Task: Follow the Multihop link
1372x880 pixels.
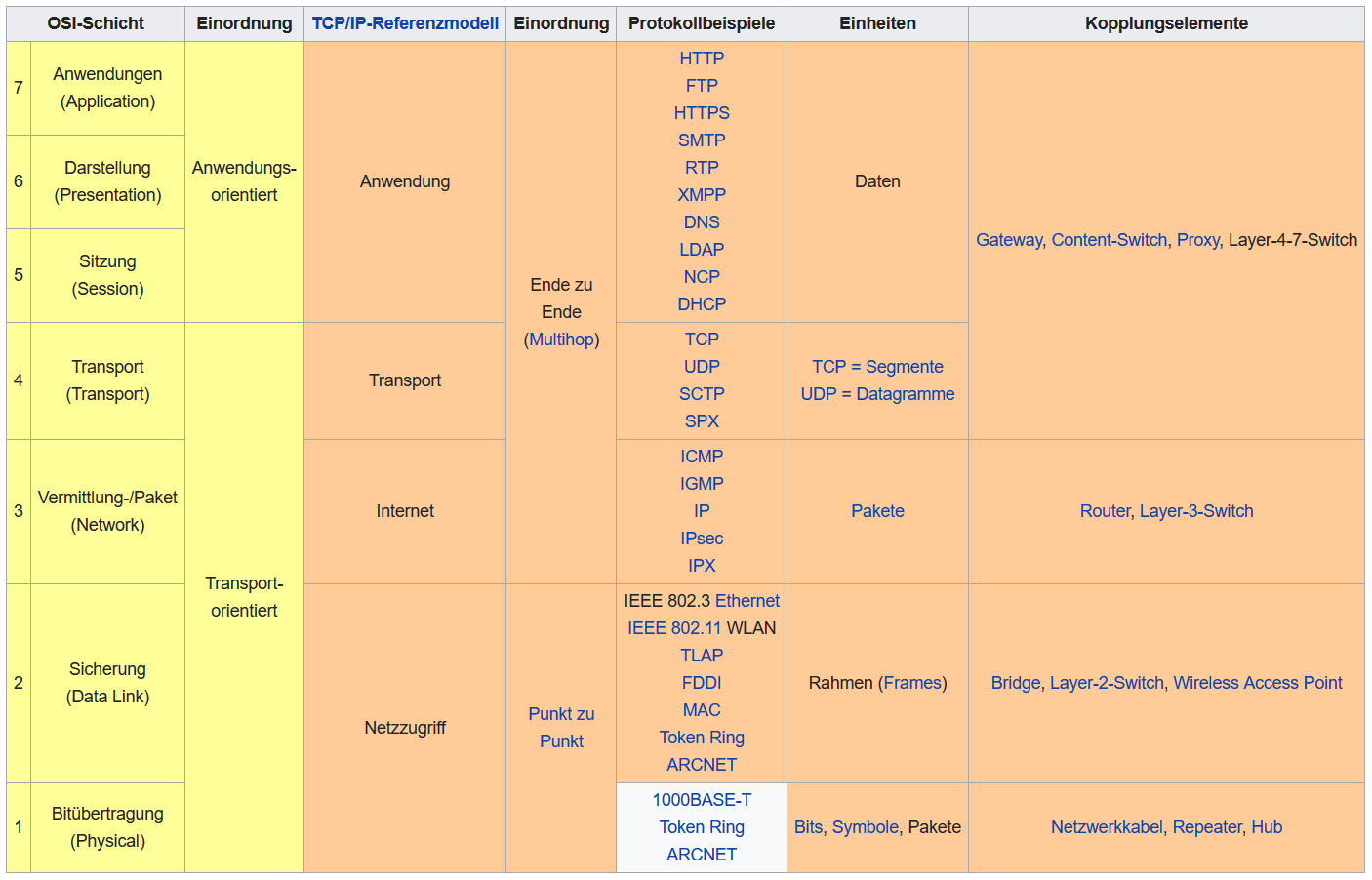Action: point(561,340)
